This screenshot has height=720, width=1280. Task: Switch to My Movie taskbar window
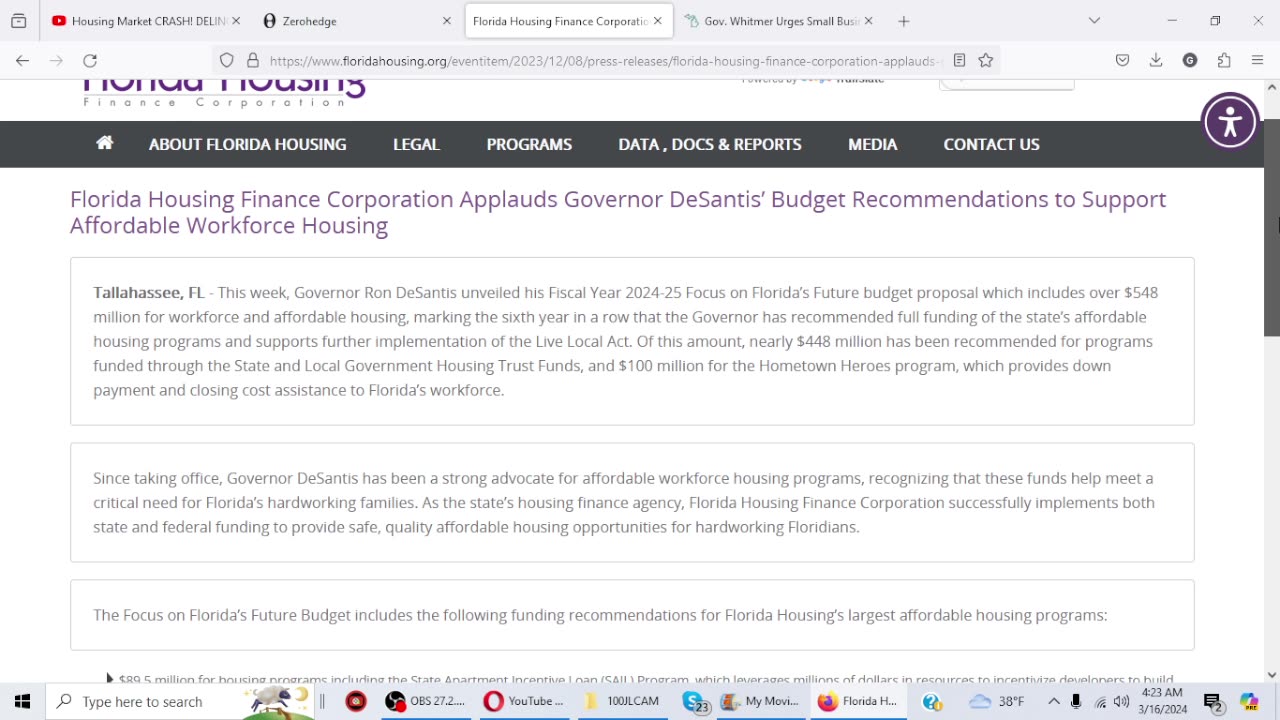click(x=760, y=701)
